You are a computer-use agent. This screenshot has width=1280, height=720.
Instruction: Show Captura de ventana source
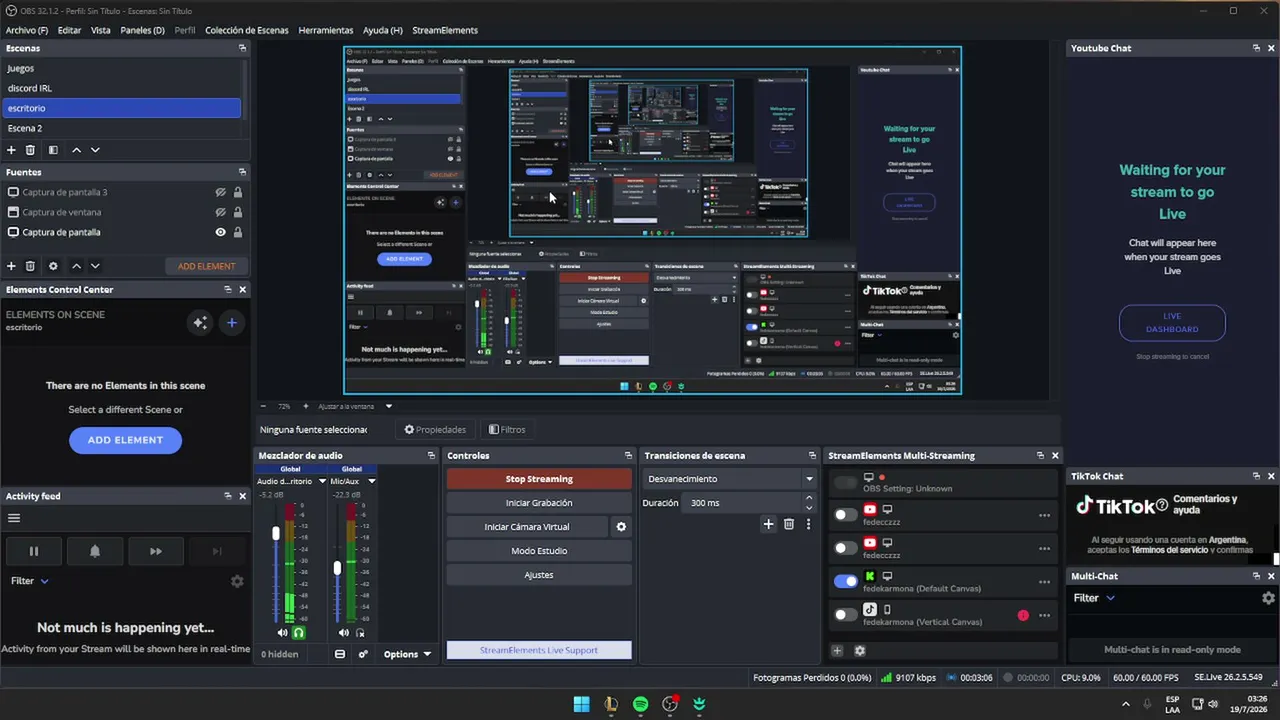point(220,212)
